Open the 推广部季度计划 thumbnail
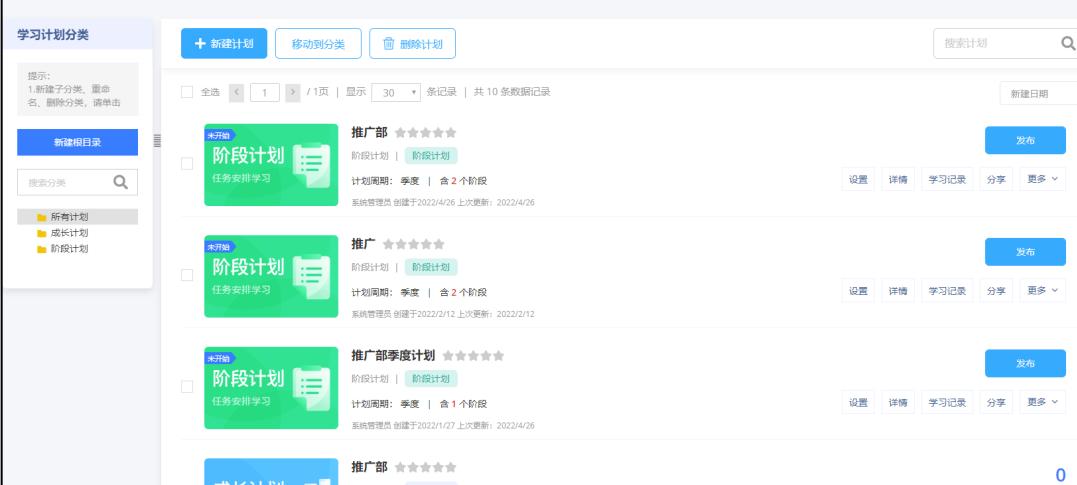Image resolution: width=1077 pixels, height=485 pixels. [x=271, y=387]
